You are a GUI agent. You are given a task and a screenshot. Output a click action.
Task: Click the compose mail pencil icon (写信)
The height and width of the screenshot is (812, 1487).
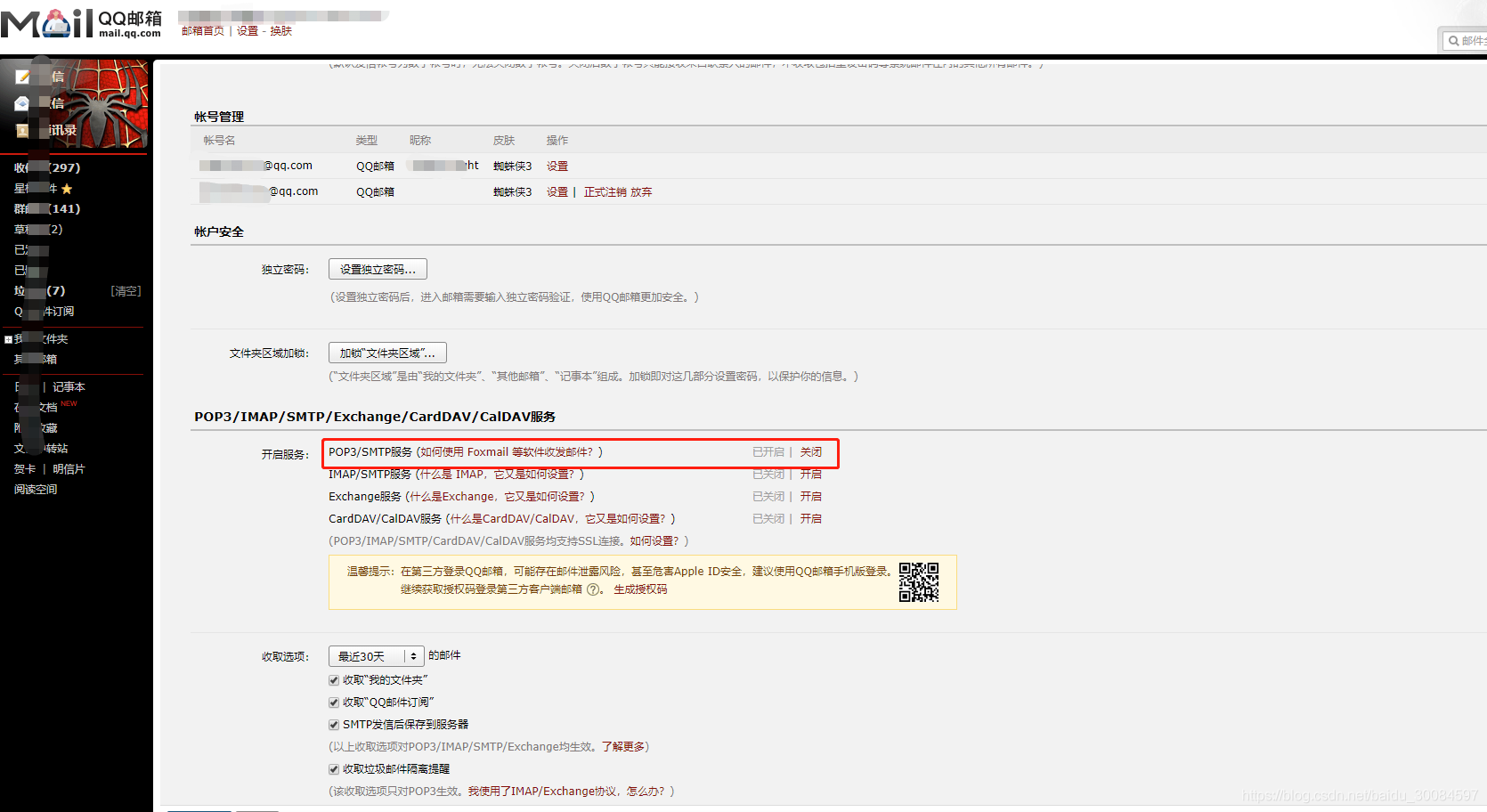[23, 77]
